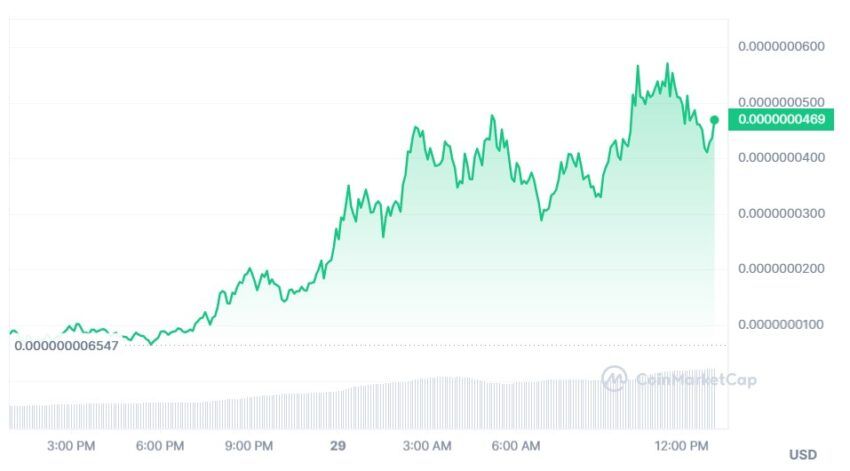Click the USD currency label
The width and height of the screenshot is (850, 471).
(803, 455)
